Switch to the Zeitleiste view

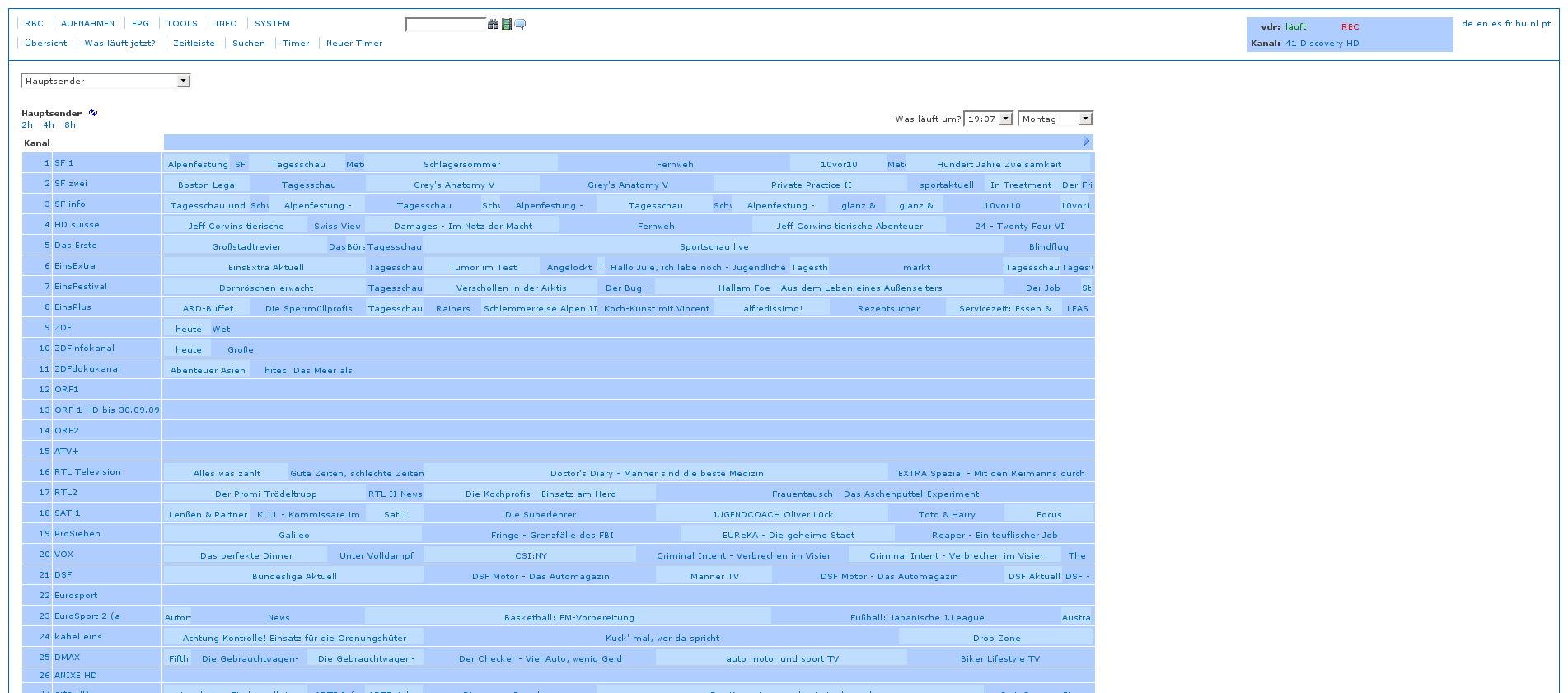pos(194,44)
